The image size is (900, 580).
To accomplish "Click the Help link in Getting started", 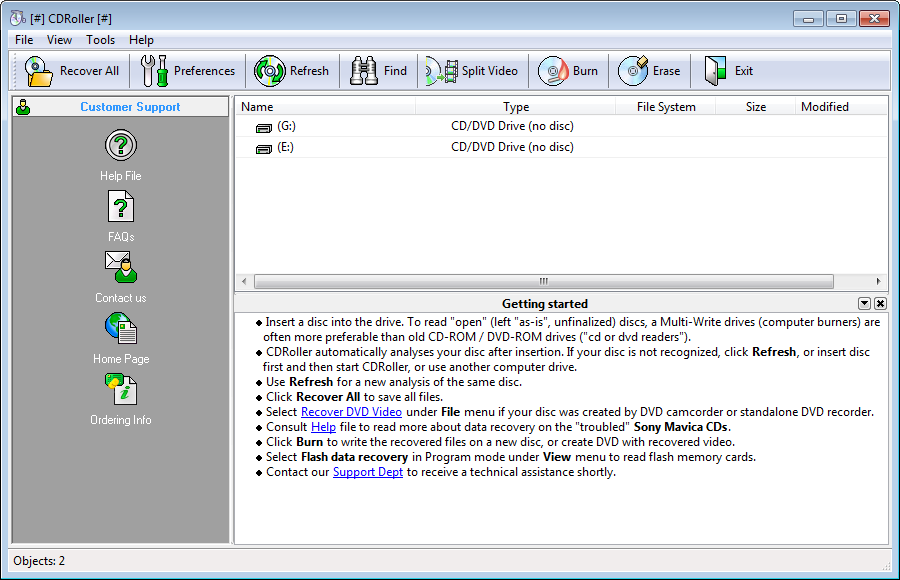I will point(323,427).
